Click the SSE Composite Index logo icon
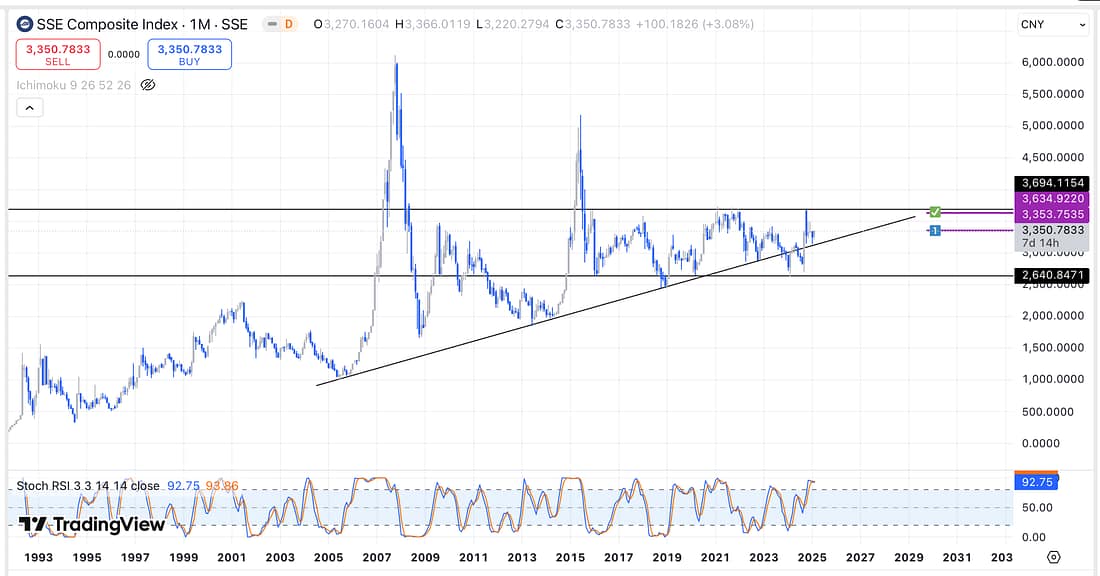This screenshot has width=1100, height=576. [x=24, y=24]
